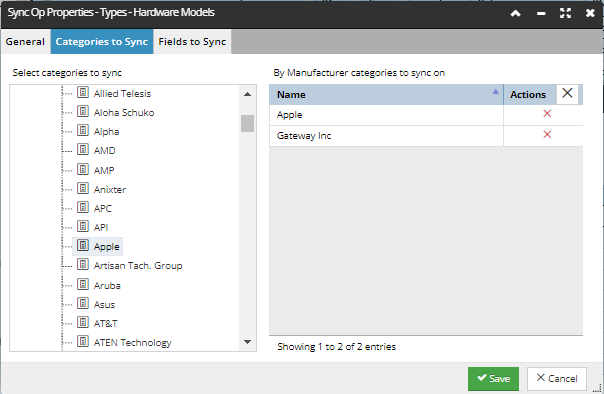Open the General tab
604x394 pixels.
coord(25,42)
